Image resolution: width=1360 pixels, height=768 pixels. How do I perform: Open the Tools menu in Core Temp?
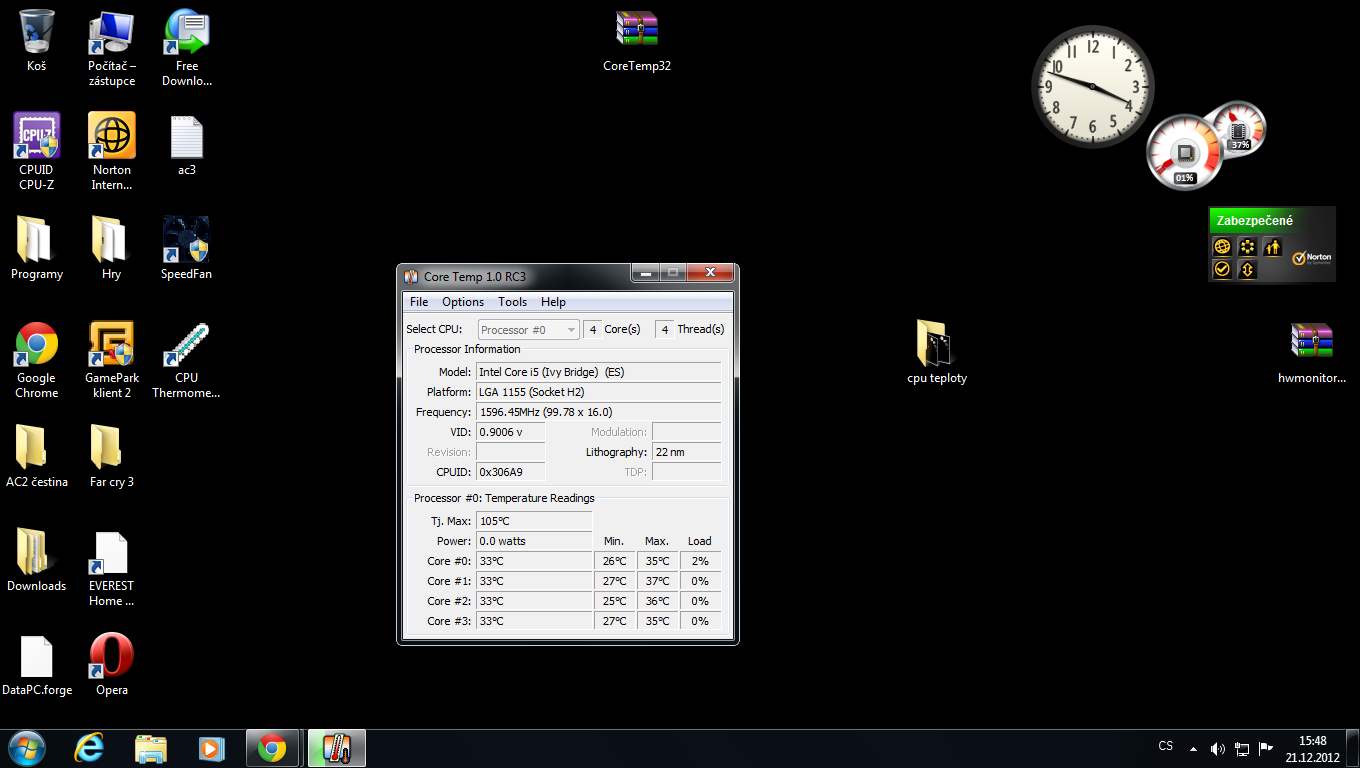(513, 302)
